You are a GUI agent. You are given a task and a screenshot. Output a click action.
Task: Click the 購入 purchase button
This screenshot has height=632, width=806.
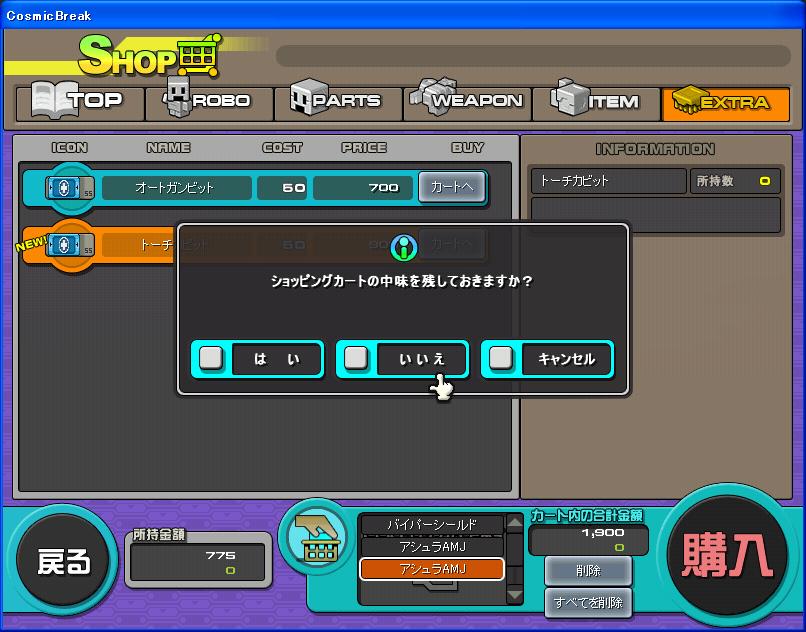(727, 555)
